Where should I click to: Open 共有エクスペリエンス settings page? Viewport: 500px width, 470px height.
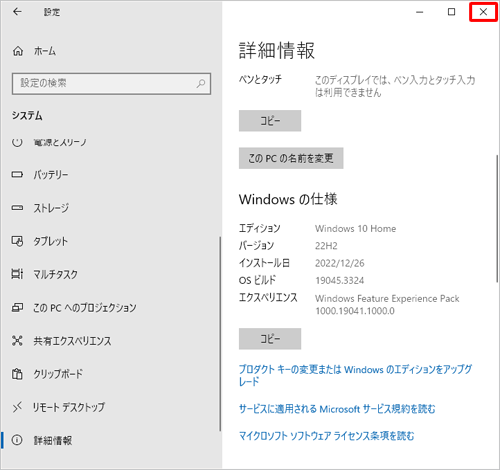[72, 341]
